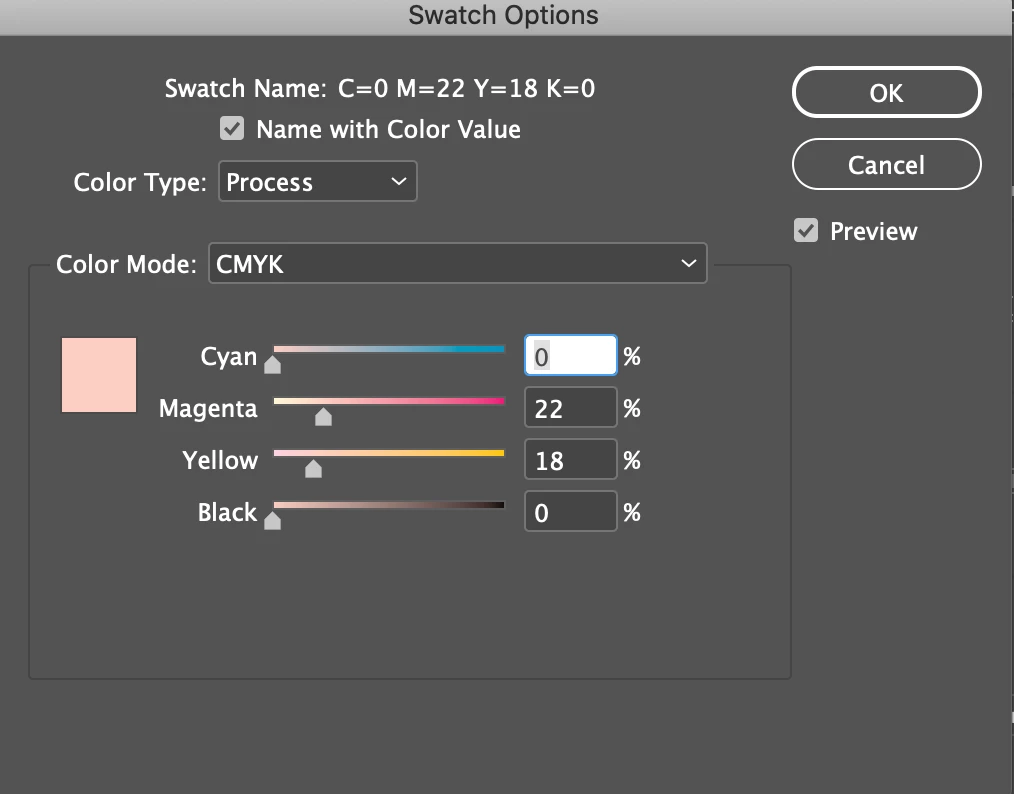Click the Black value field
Image resolution: width=1014 pixels, height=794 pixels.
[570, 513]
